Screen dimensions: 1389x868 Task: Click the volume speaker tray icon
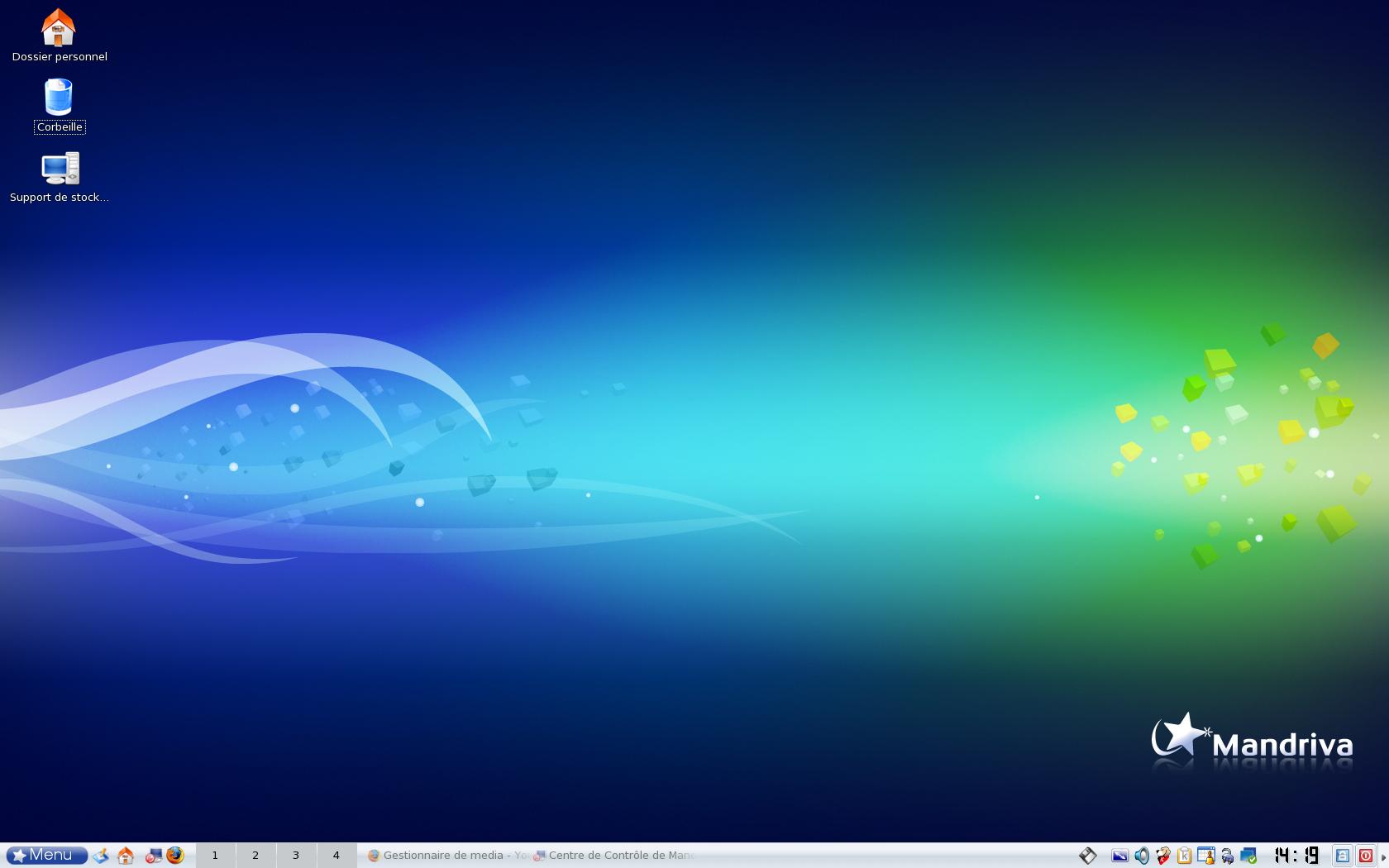click(1142, 856)
